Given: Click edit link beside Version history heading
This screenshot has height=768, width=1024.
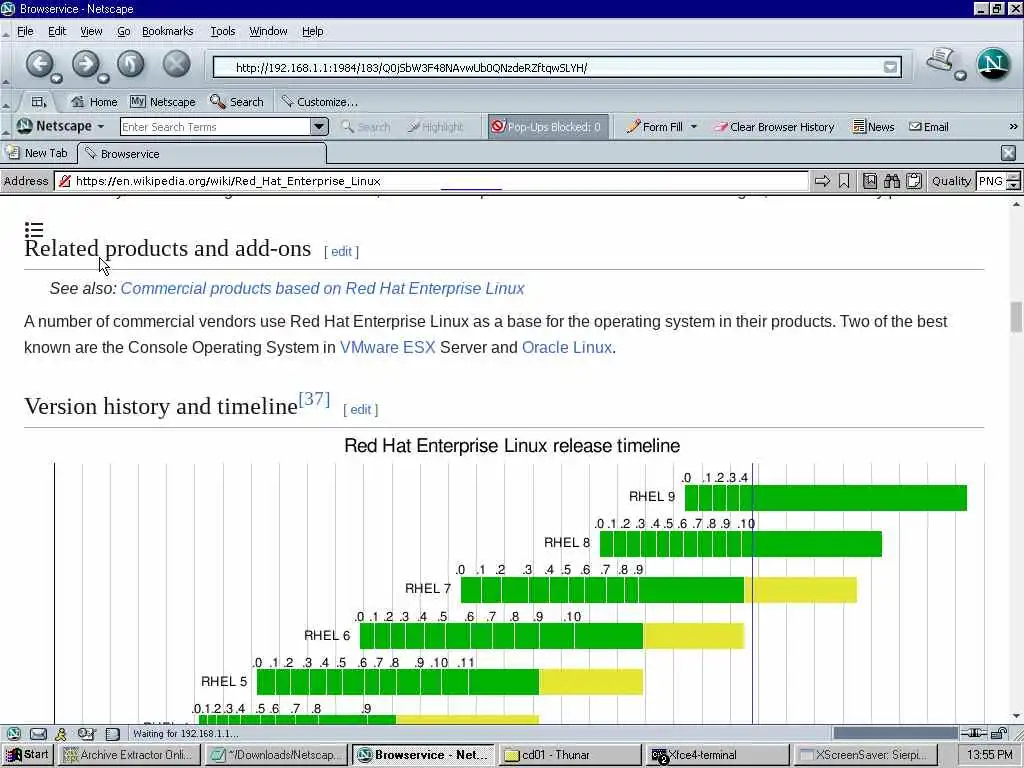Looking at the screenshot, I should click(x=360, y=409).
